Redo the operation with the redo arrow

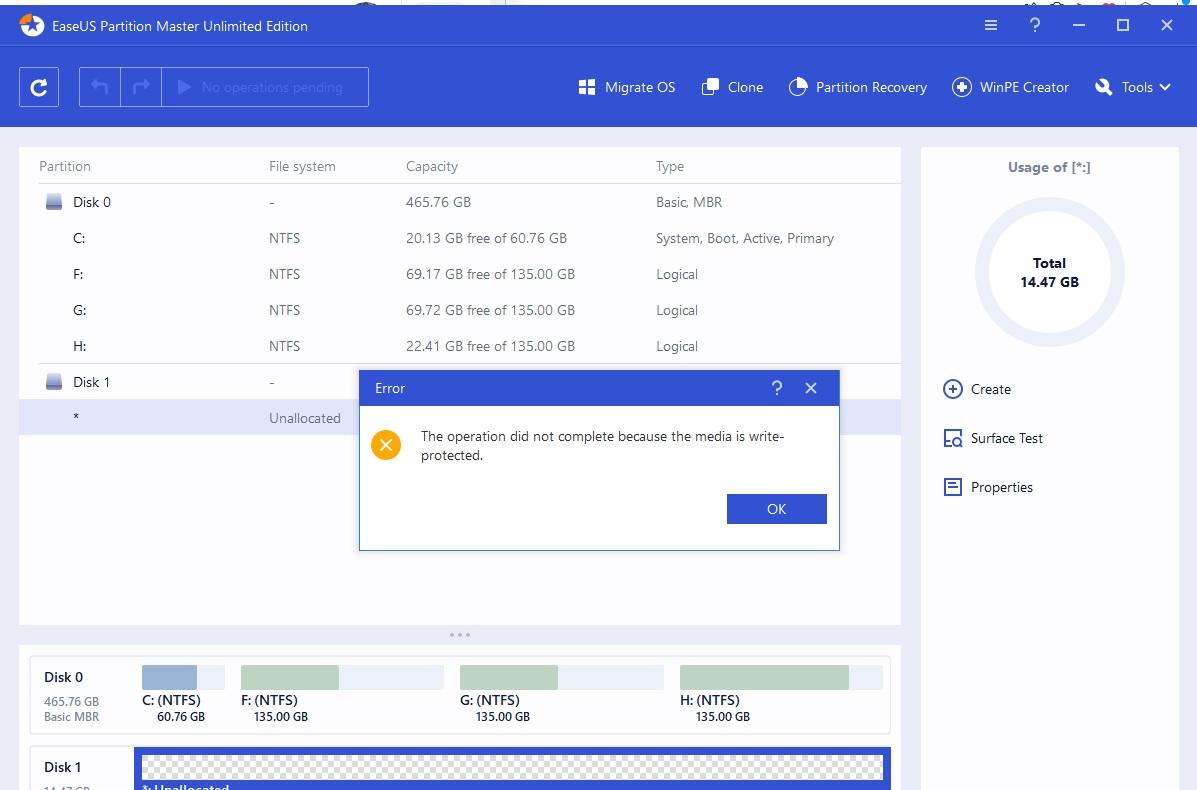[141, 87]
